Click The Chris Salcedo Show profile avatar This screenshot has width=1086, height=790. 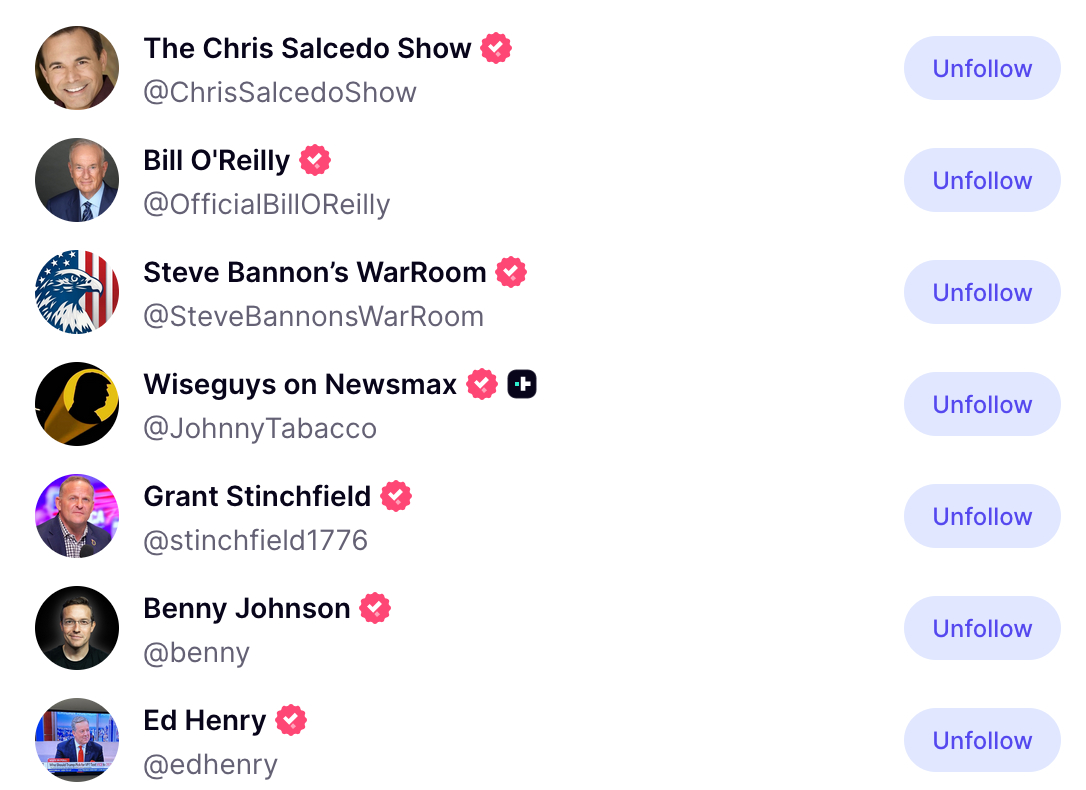pos(77,68)
